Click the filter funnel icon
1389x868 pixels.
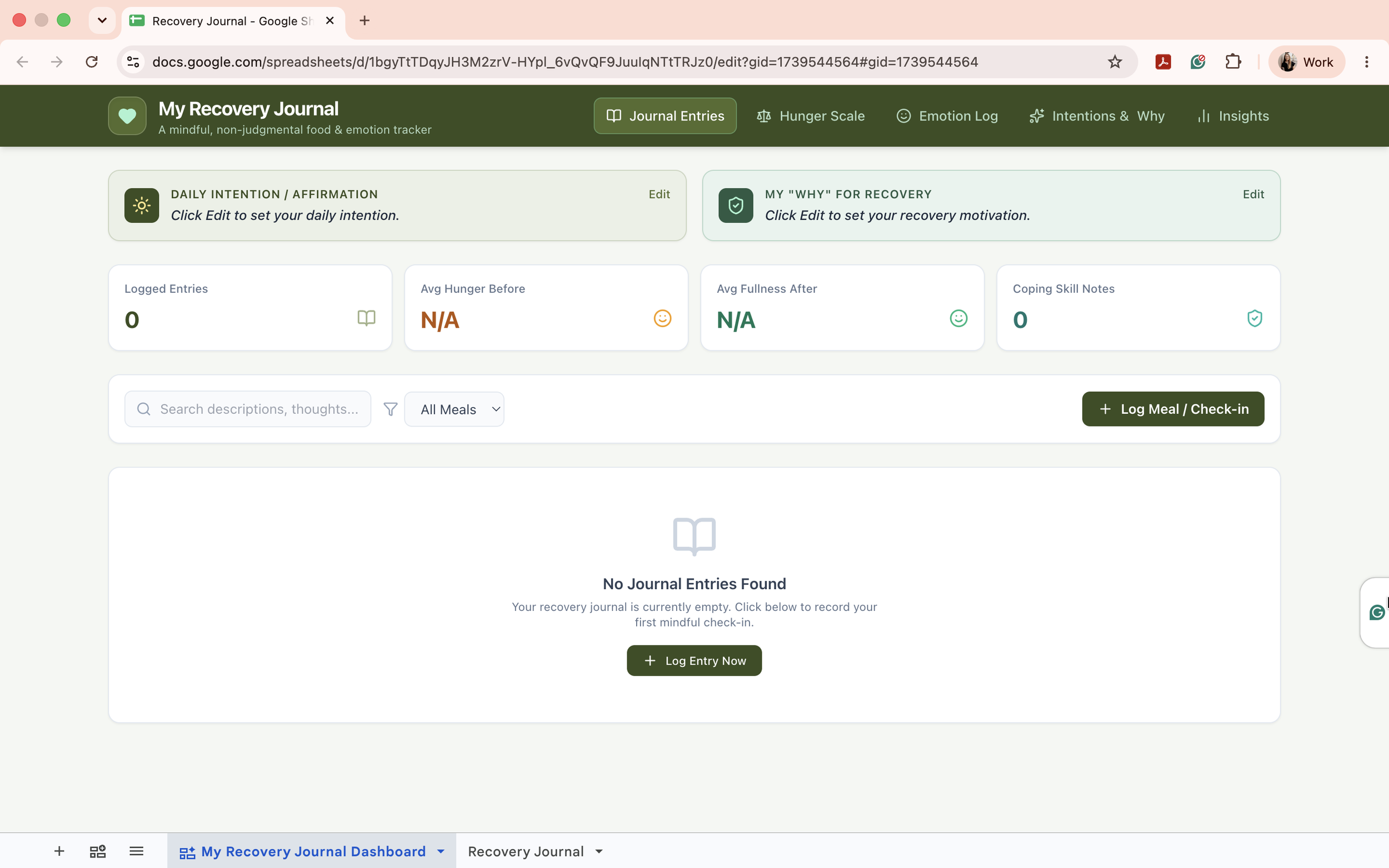(391, 409)
